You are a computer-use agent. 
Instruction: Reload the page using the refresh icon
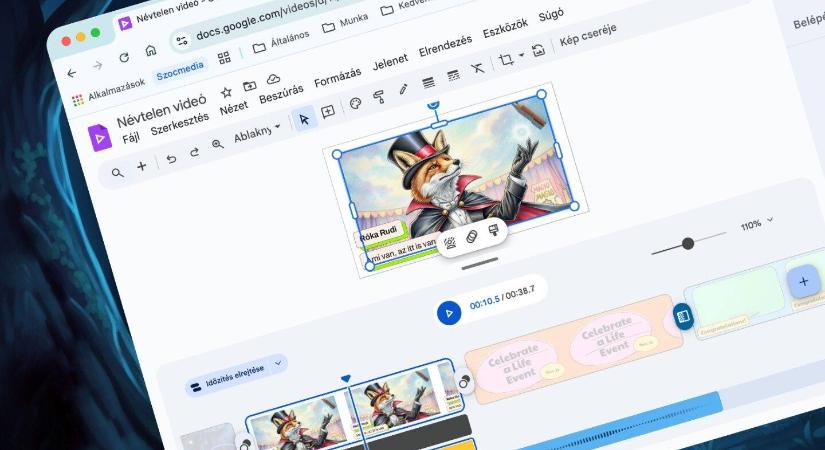point(124,57)
